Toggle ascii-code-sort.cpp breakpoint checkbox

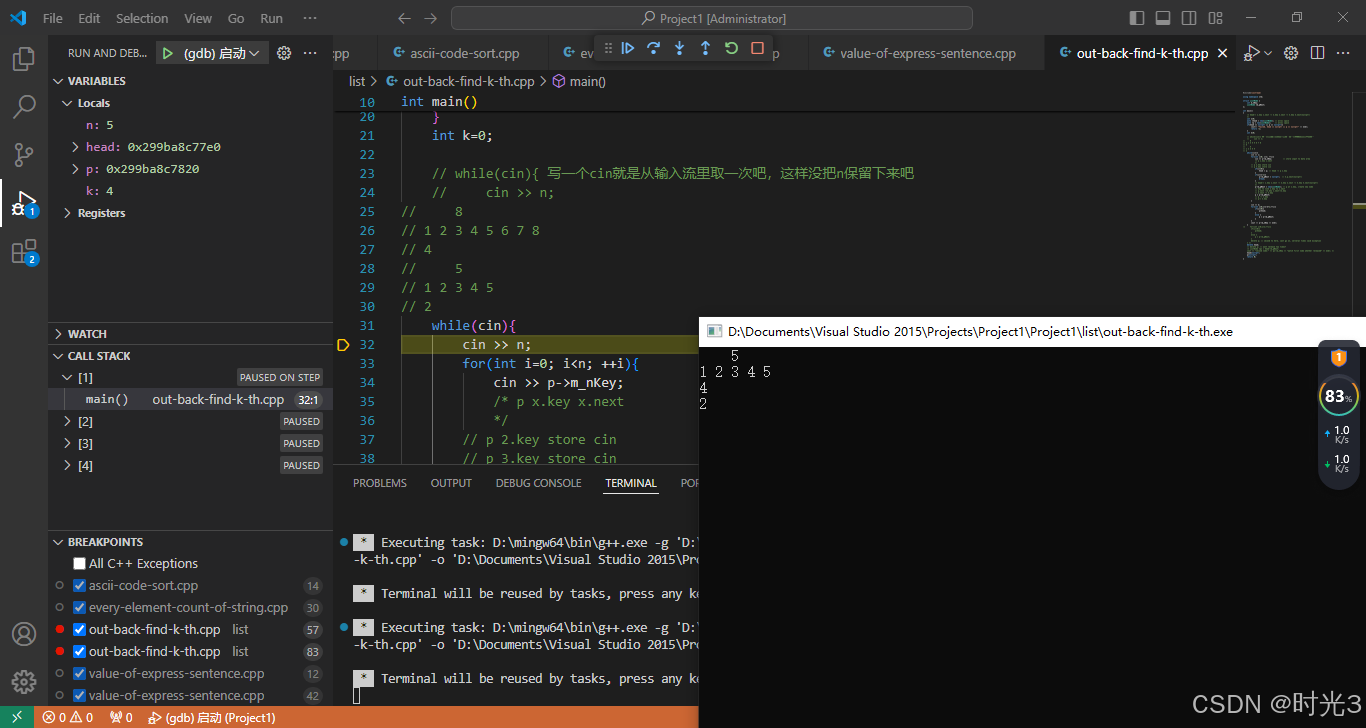tap(79, 586)
